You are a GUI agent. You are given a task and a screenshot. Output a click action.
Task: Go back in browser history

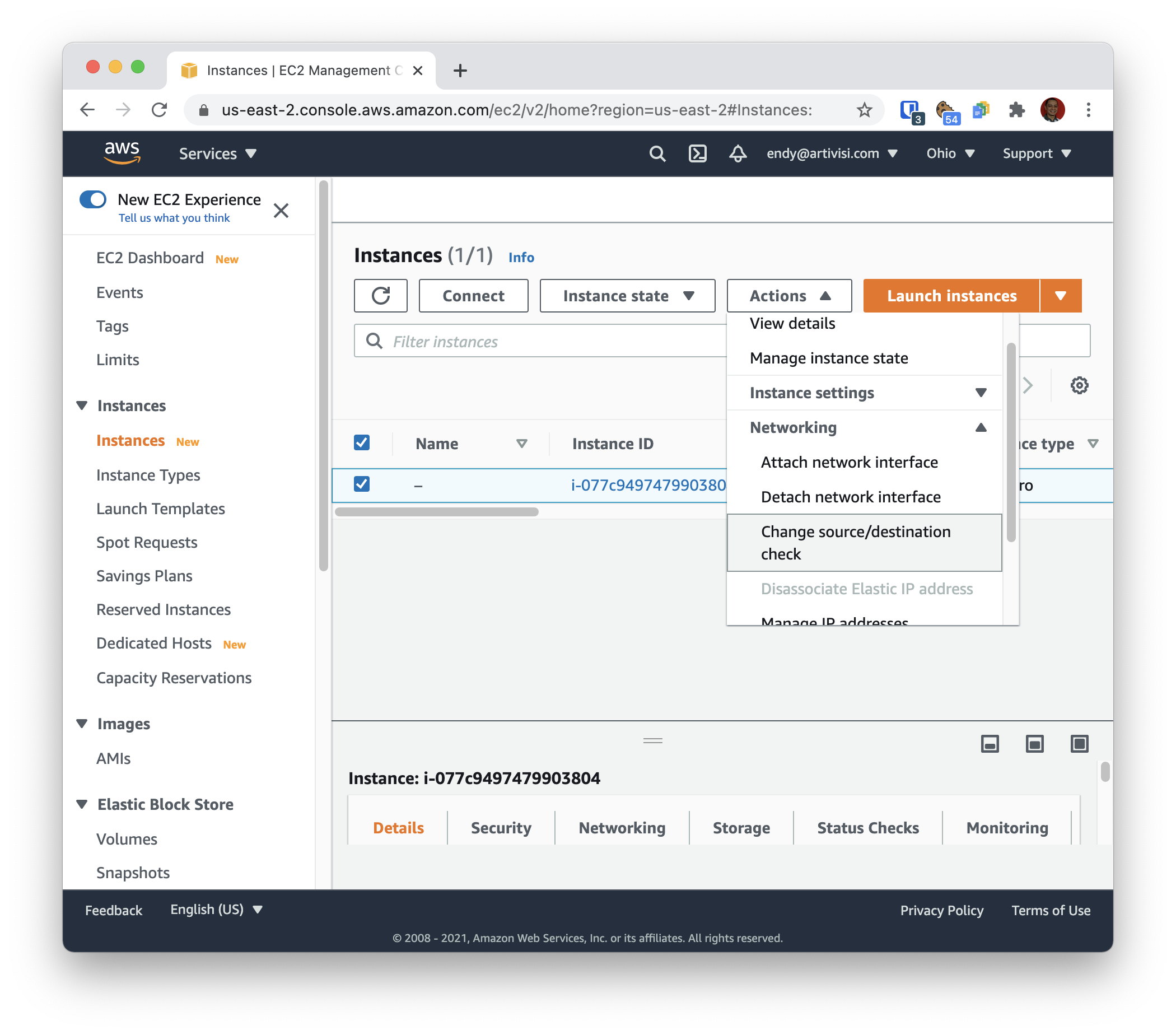(87, 110)
